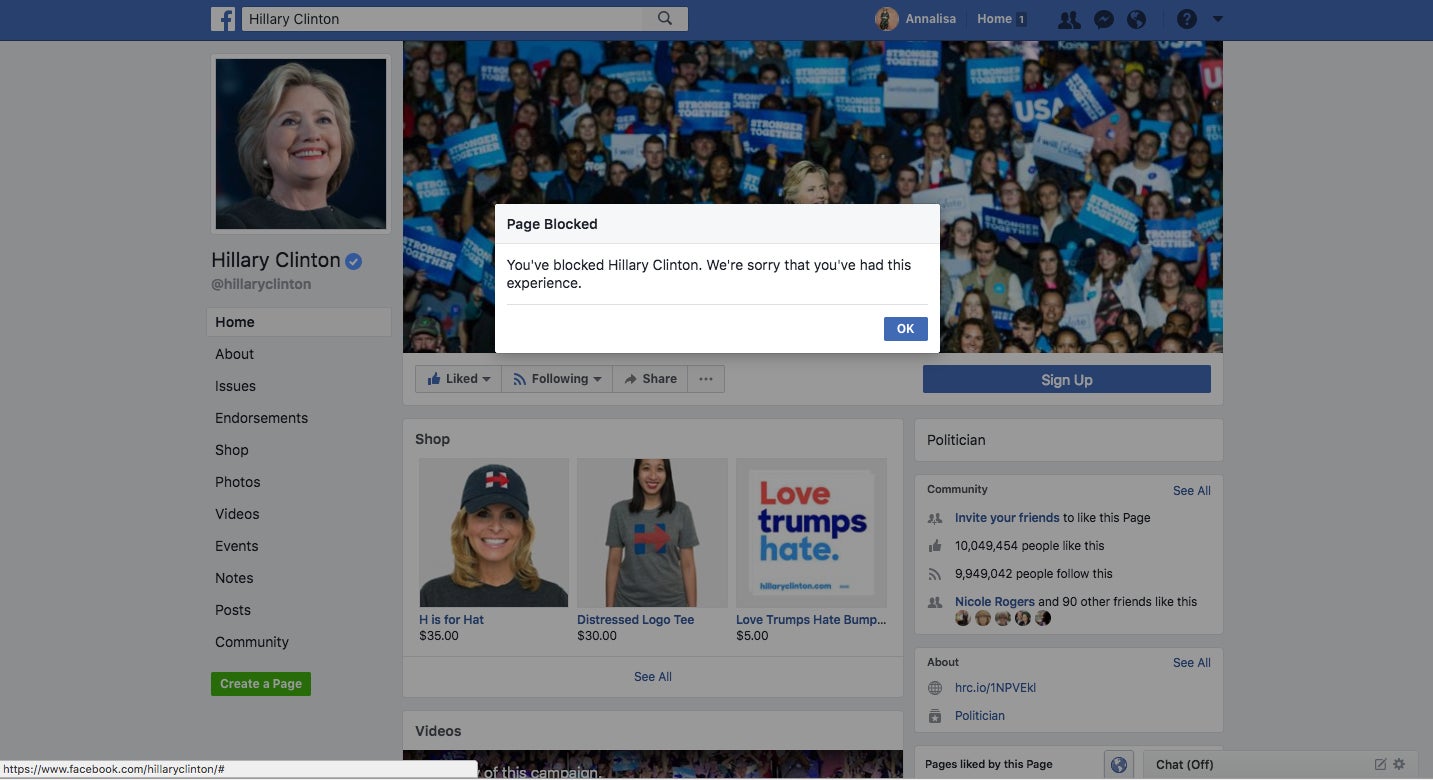Open Hillary Clinton profile picture
Screen dimensions: 1433x780
(x=301, y=144)
